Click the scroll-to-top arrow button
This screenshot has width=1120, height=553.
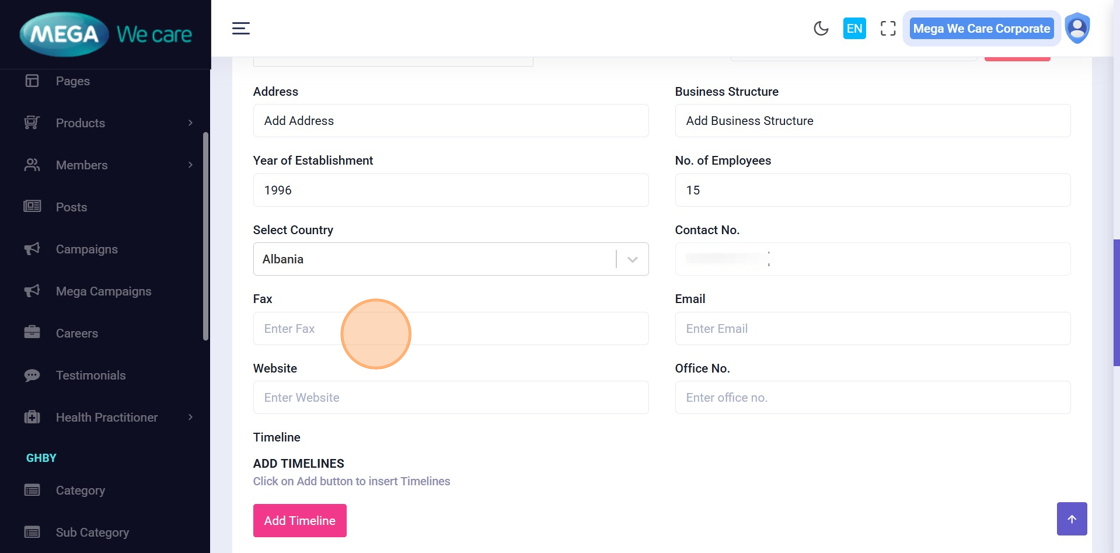tap(1071, 519)
